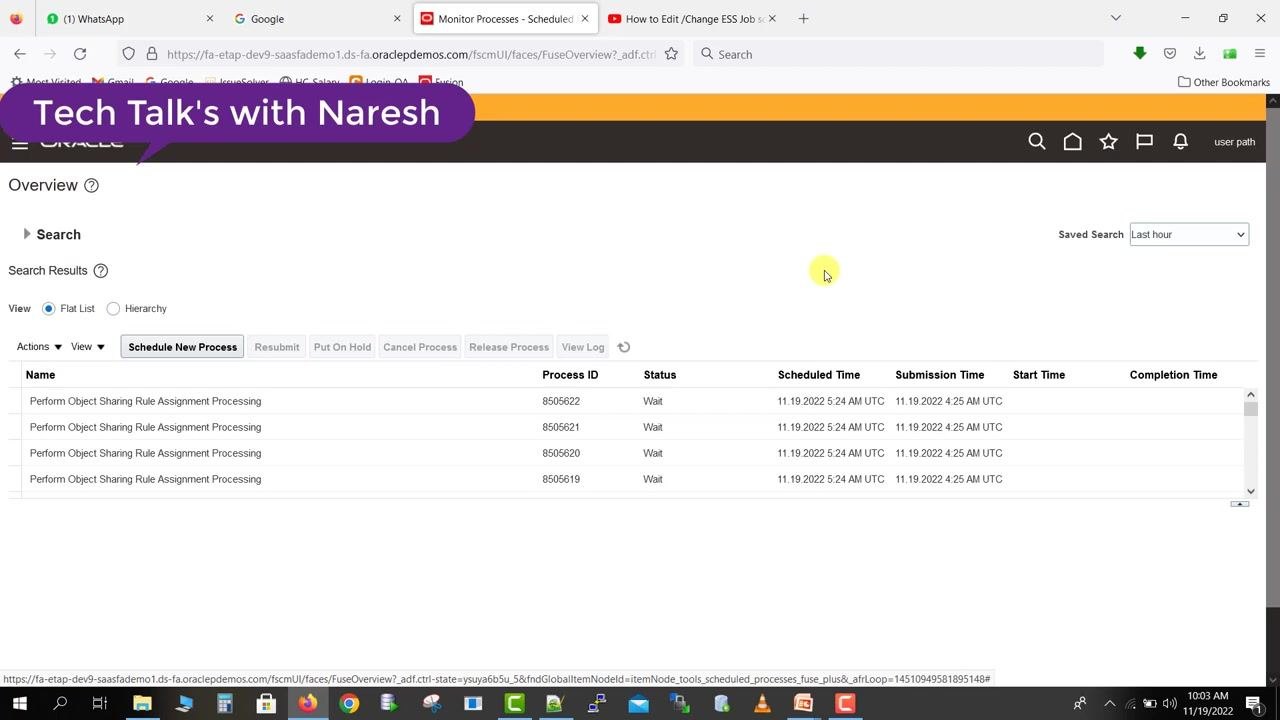Viewport: 1280px width, 720px height.
Task: Sort by the Status column header
Action: click(660, 375)
